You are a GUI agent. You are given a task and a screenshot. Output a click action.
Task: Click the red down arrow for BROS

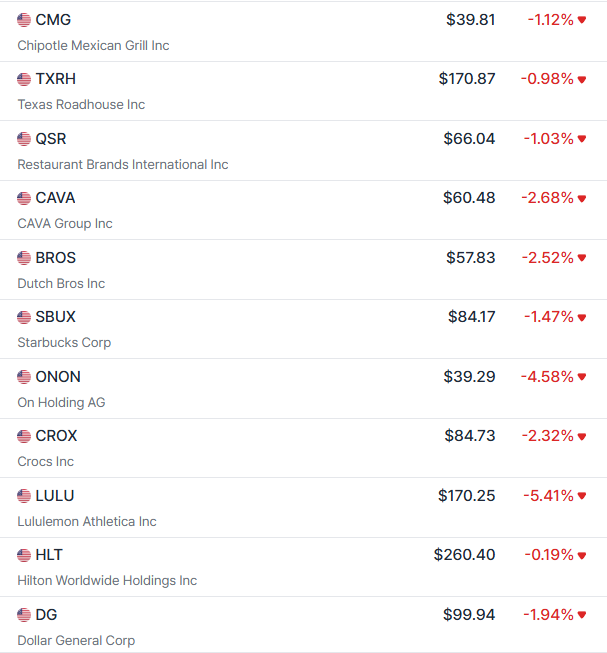[x=582, y=258]
